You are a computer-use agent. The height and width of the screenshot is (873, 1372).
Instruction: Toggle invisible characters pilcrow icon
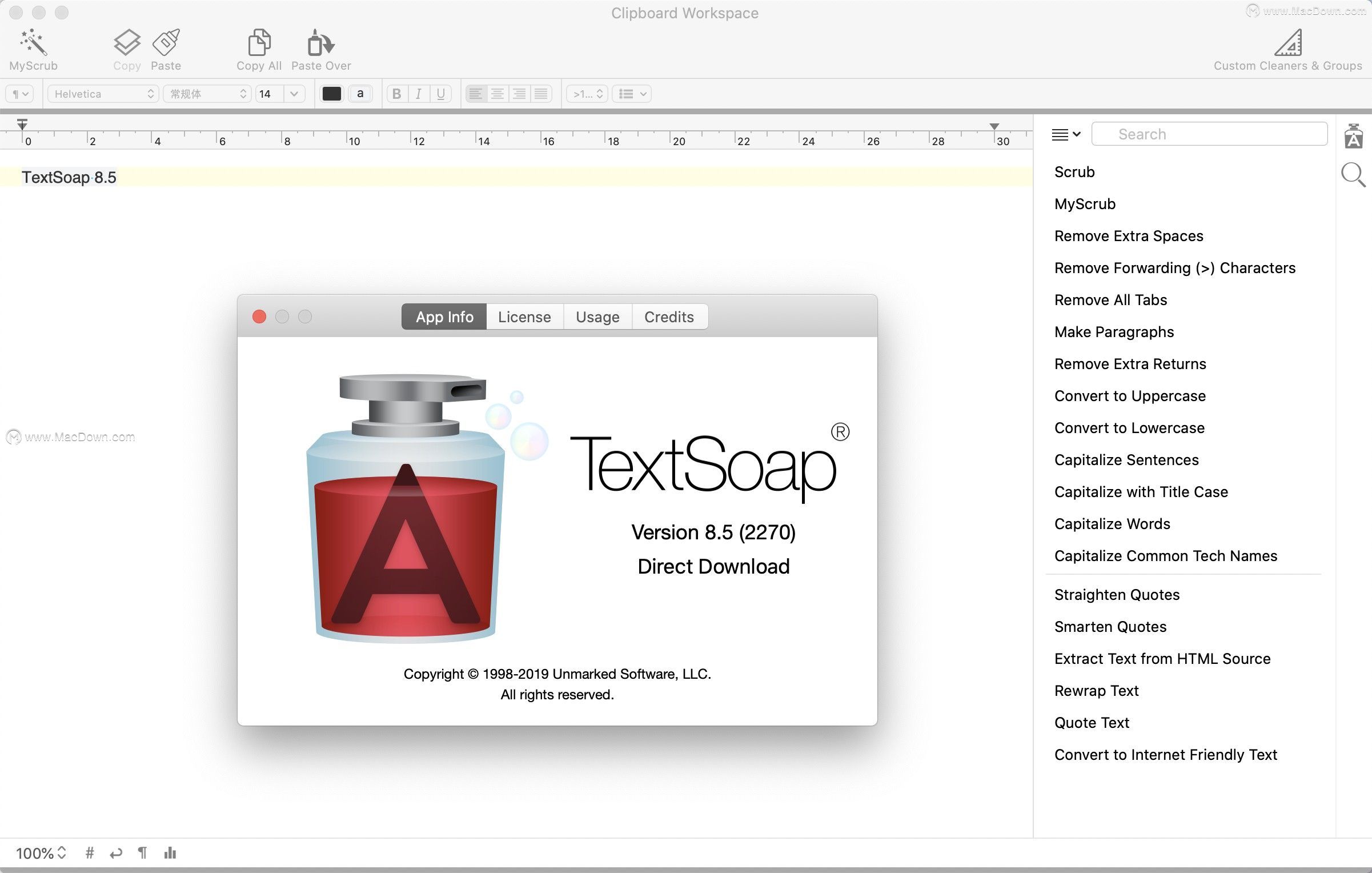pos(142,853)
